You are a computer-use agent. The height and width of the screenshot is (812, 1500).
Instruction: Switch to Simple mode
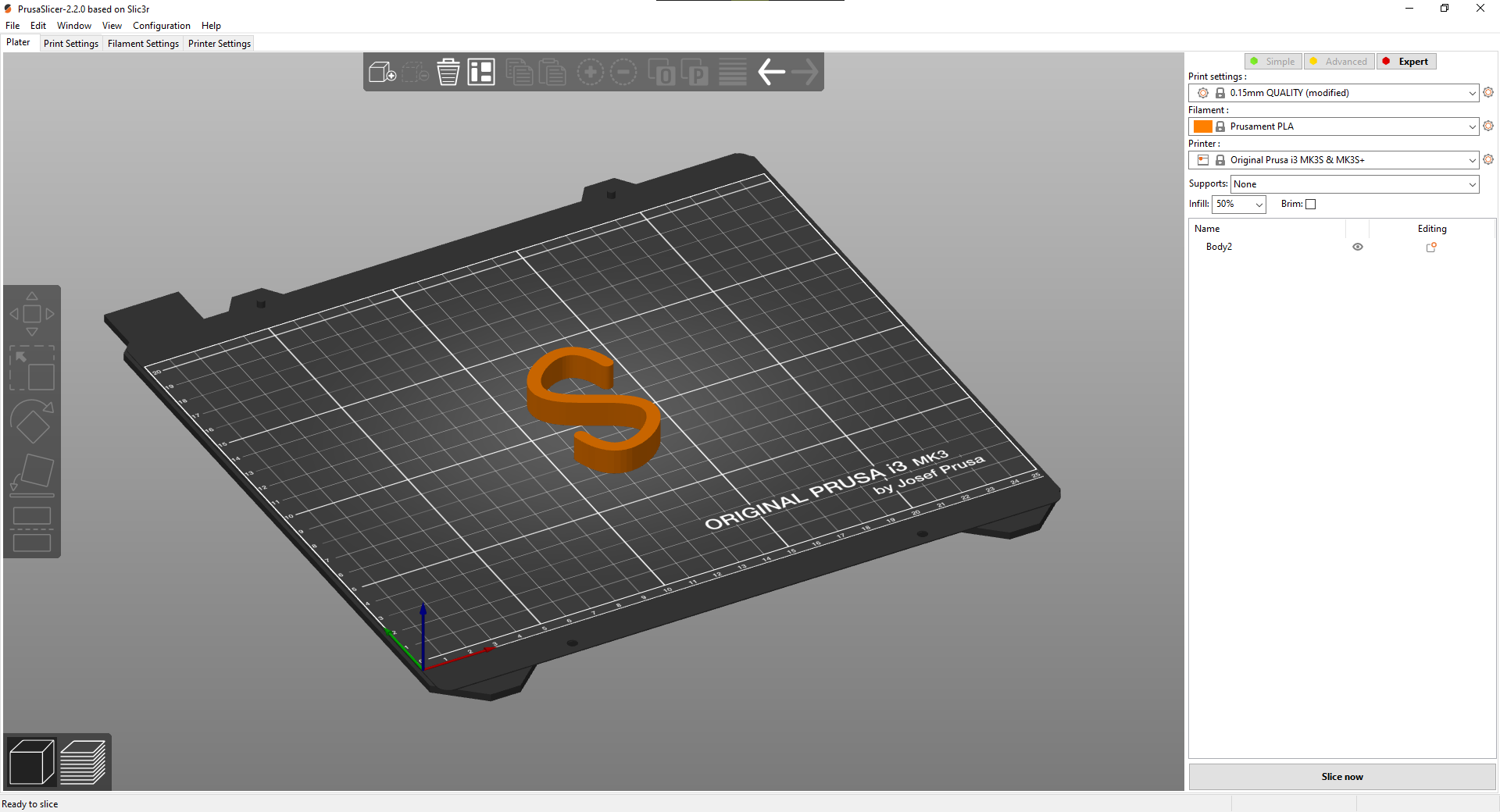pyautogui.click(x=1273, y=62)
